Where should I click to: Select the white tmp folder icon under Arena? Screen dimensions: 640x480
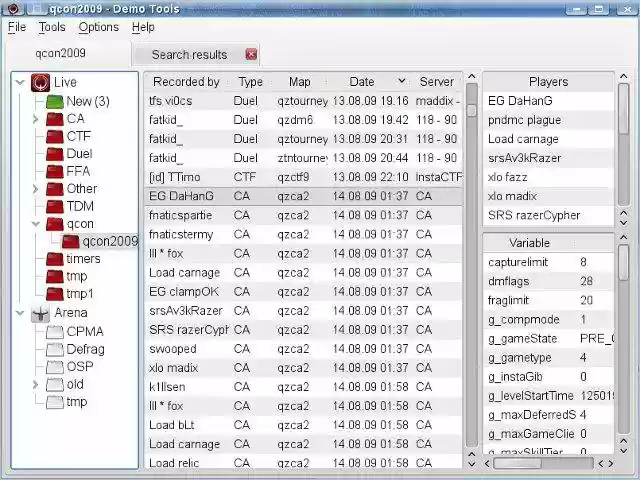click(x=55, y=402)
